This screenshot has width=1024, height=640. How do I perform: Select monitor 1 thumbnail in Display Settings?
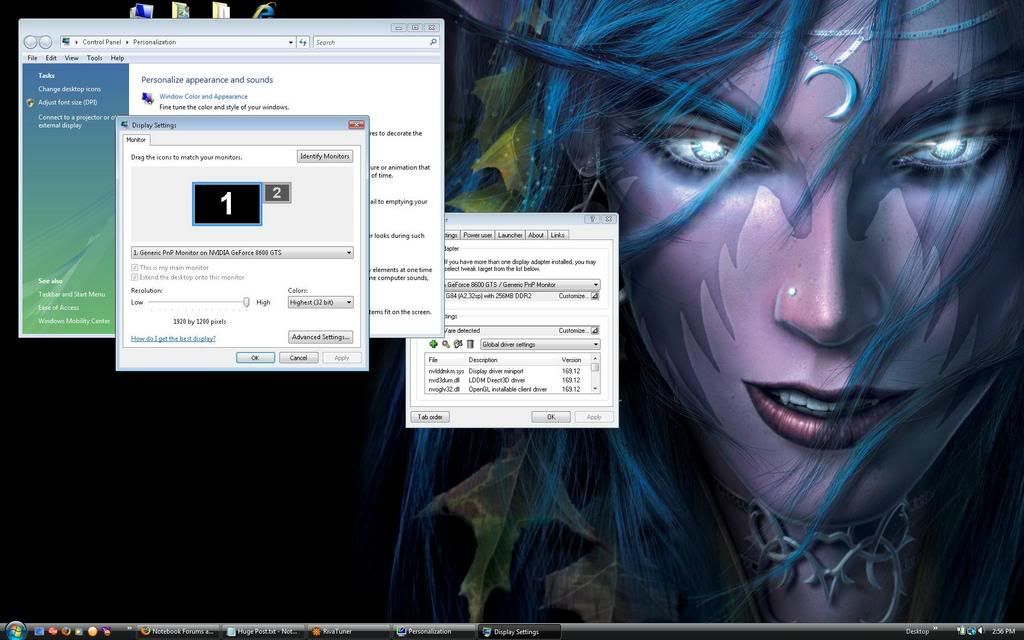click(x=227, y=204)
